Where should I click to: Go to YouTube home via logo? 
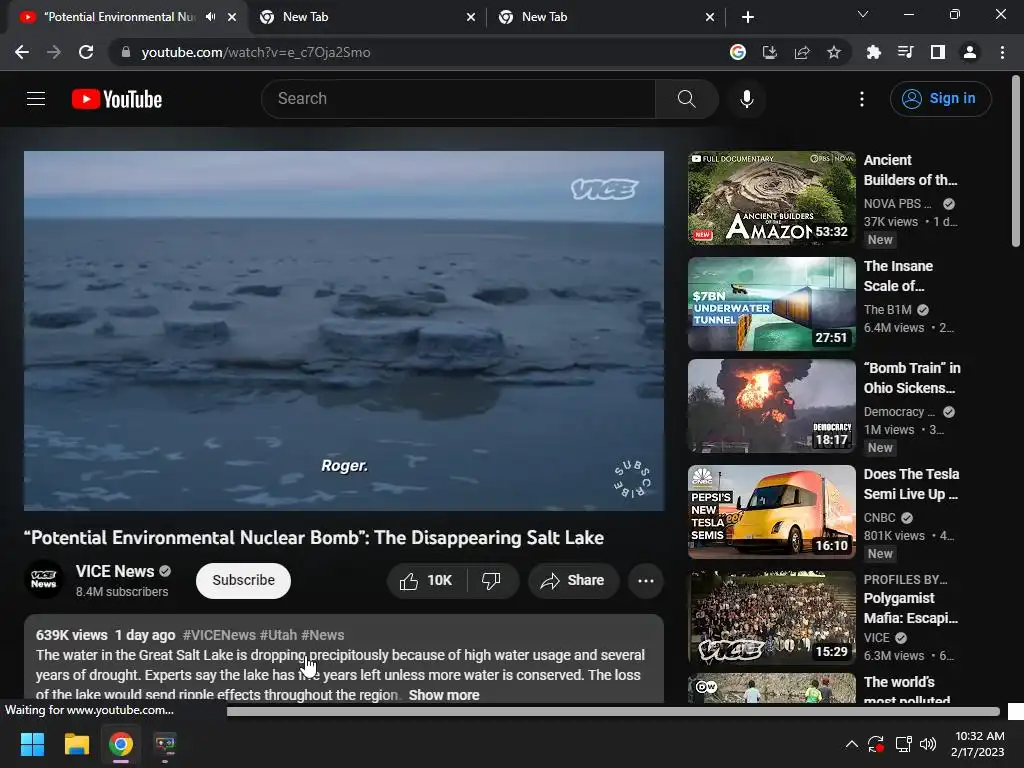click(x=117, y=99)
